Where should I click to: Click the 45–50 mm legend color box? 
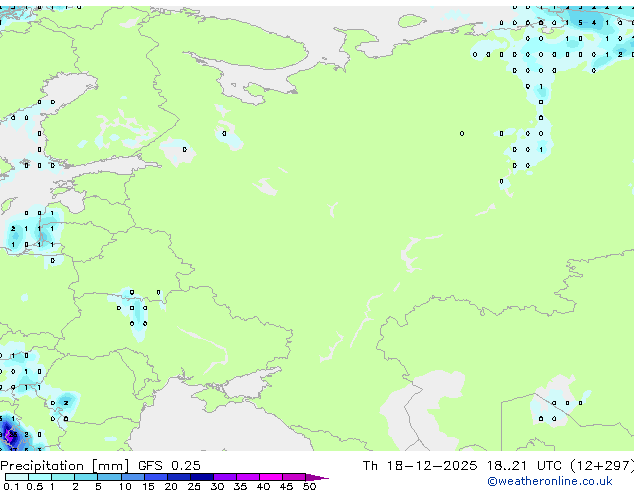[x=294, y=477]
